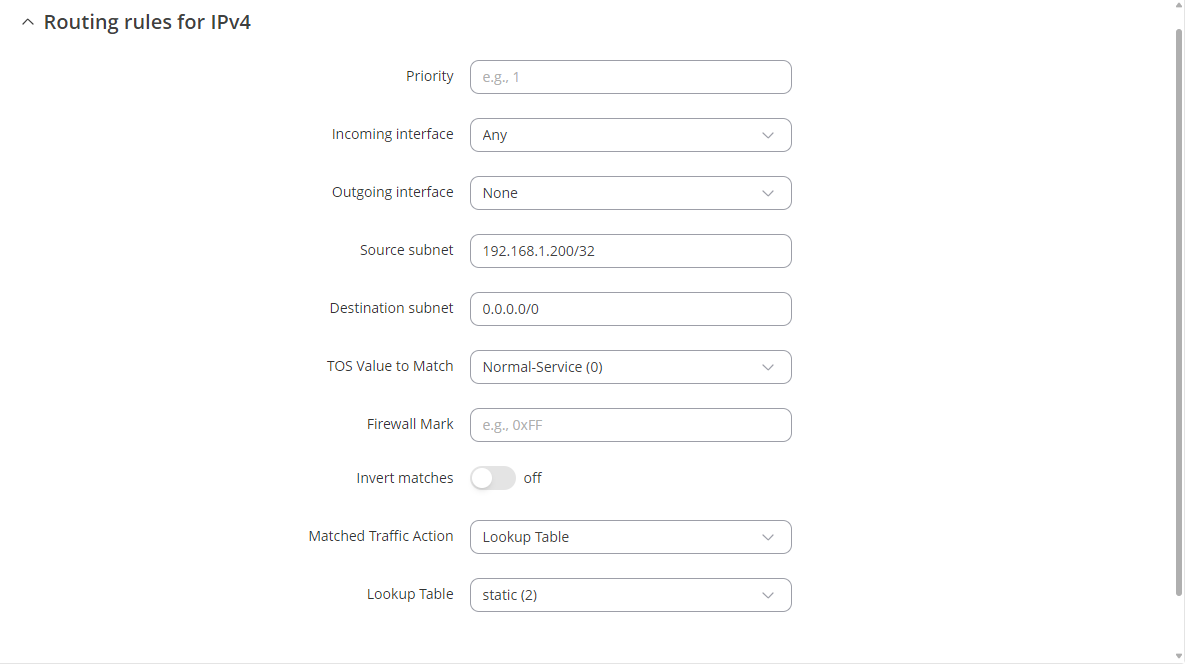Expand the TOS Value to Match dropdown

630,367
